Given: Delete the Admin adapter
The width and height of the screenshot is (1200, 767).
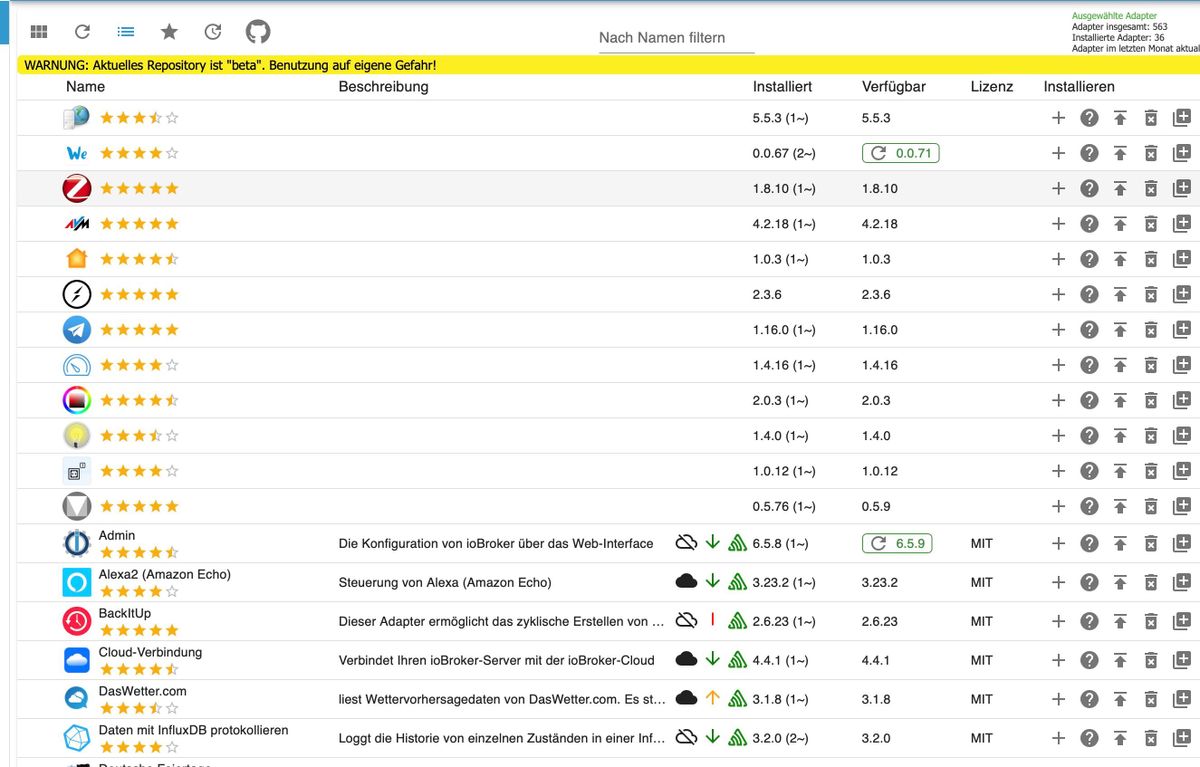Looking at the screenshot, I should 1151,543.
